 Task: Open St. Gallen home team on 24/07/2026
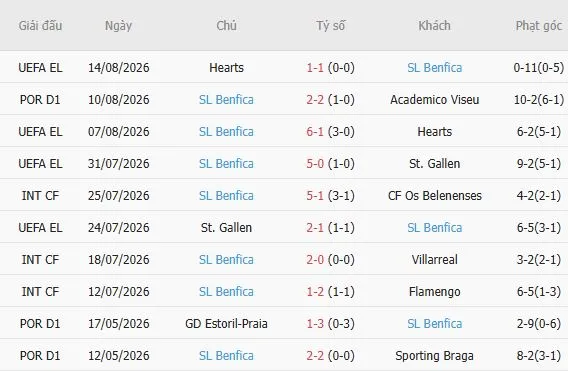tap(226, 228)
